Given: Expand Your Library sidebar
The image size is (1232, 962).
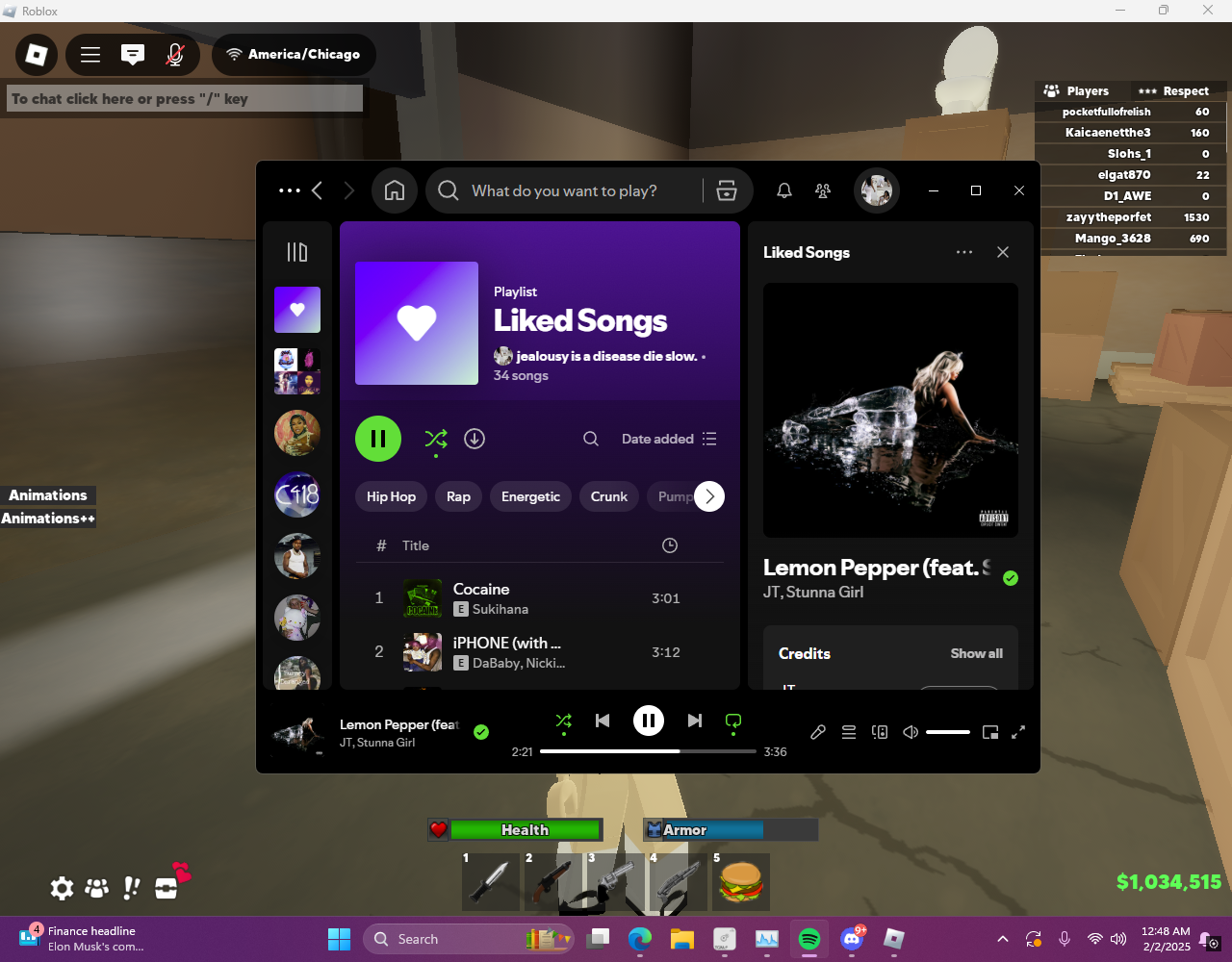Looking at the screenshot, I should 297,252.
